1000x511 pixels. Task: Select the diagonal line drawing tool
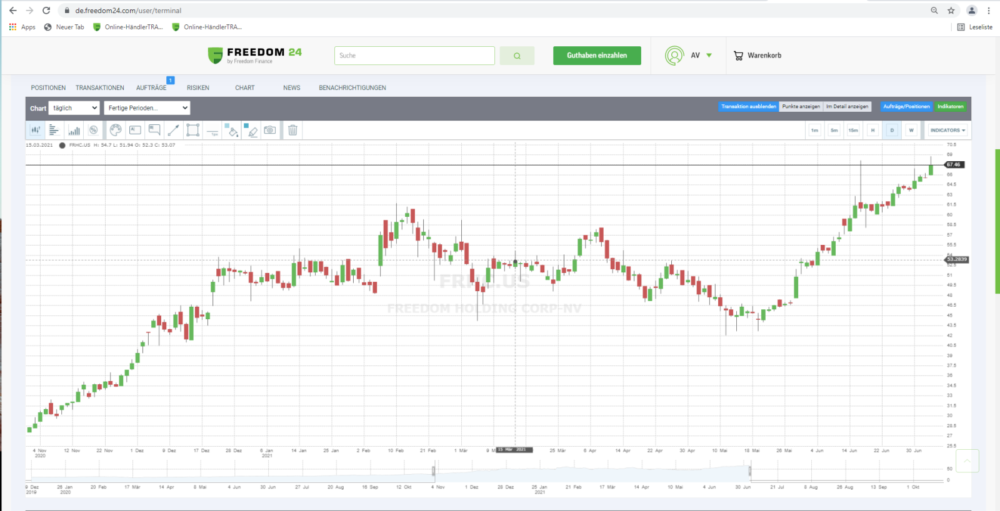point(173,130)
